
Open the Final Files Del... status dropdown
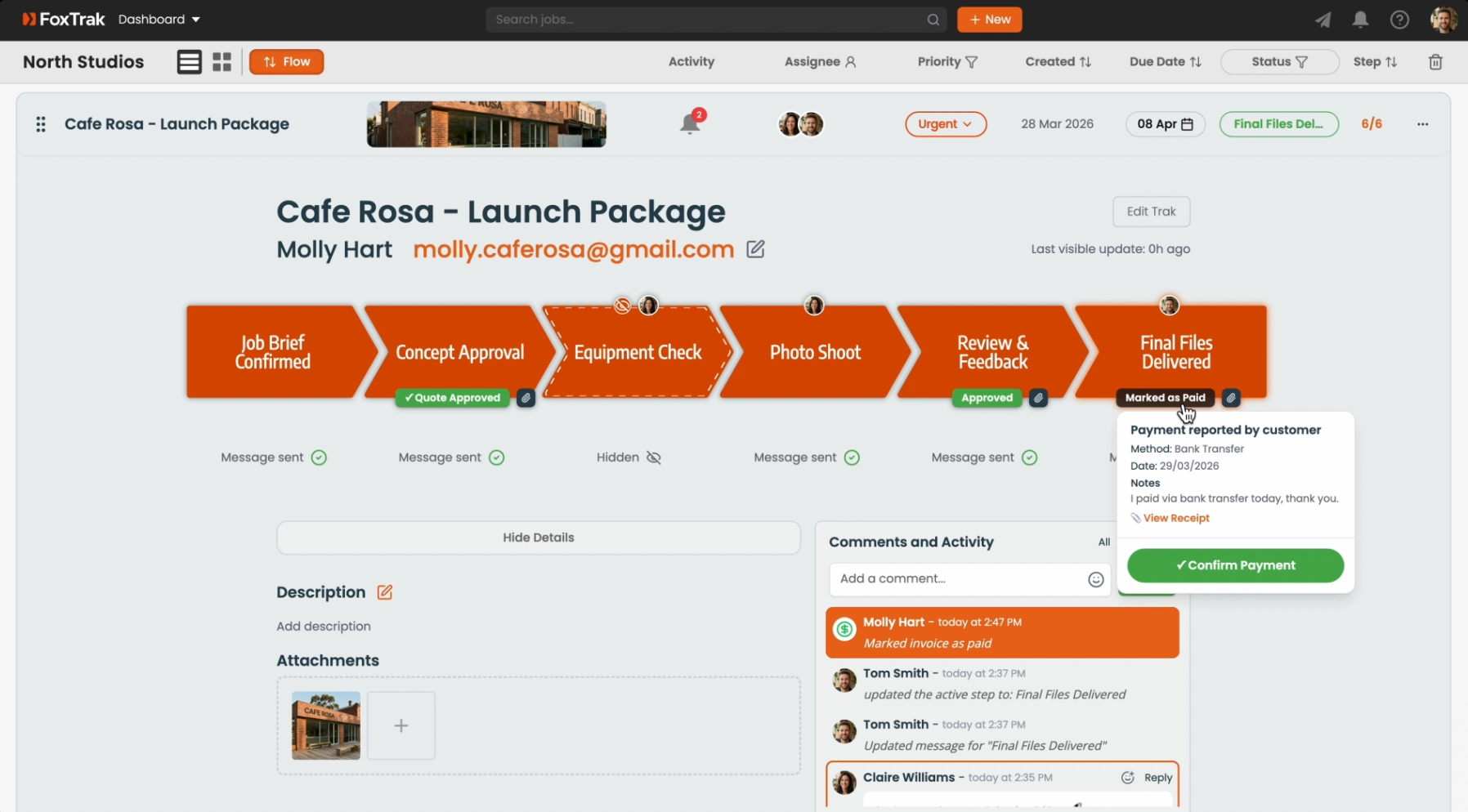pos(1279,124)
